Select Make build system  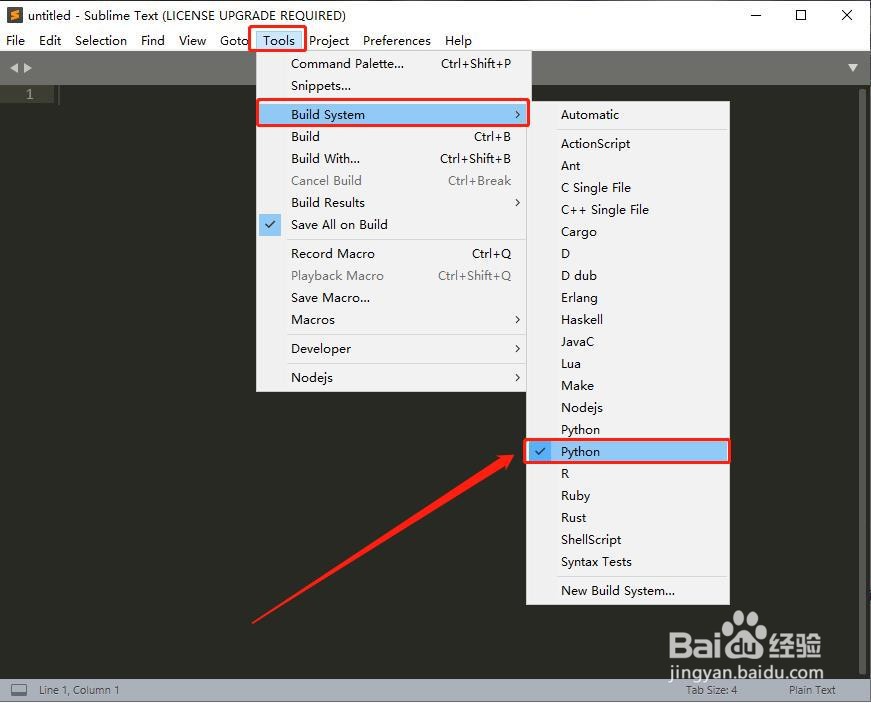pyautogui.click(x=628, y=385)
